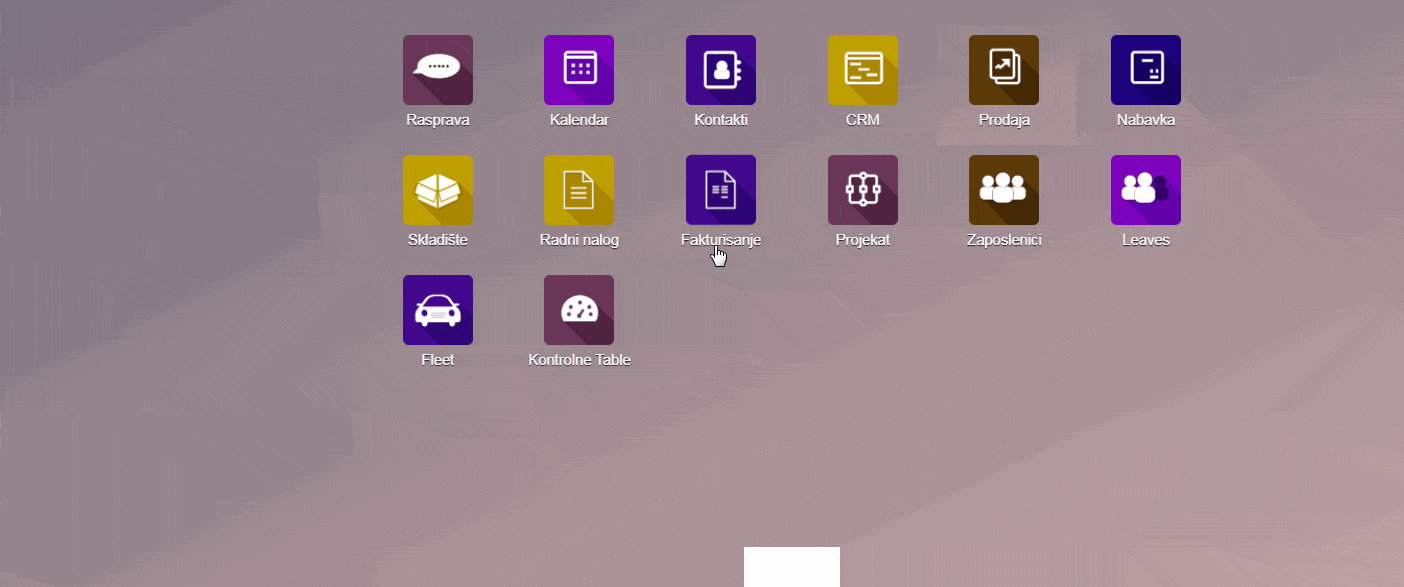Open the Kontrolne Table gauge icon

coord(579,310)
